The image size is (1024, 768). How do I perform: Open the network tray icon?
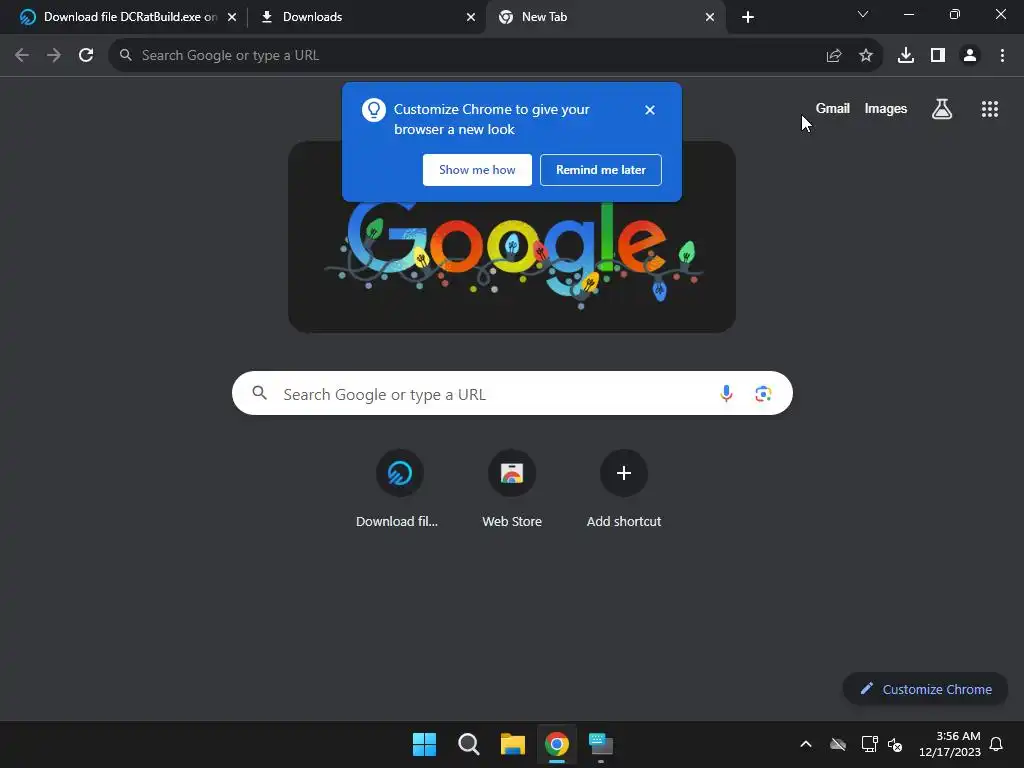coord(869,744)
